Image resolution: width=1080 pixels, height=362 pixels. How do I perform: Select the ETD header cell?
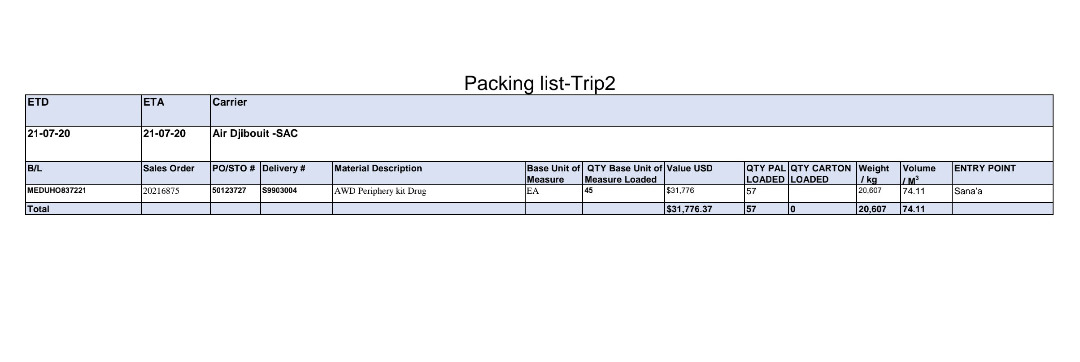(x=83, y=110)
